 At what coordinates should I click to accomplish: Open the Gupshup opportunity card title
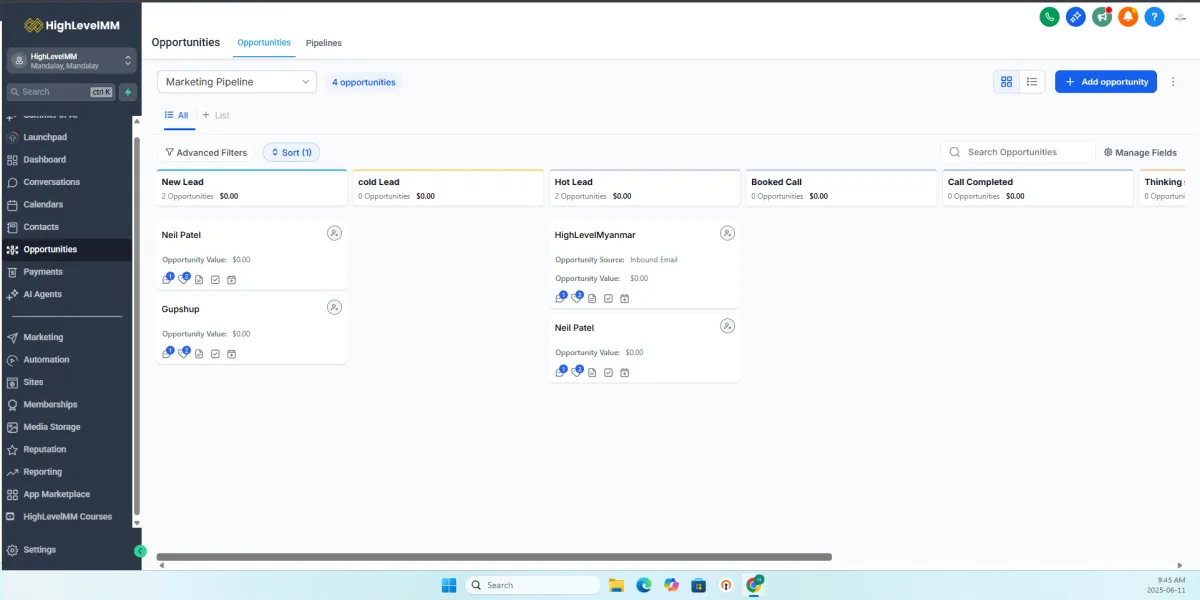[180, 309]
